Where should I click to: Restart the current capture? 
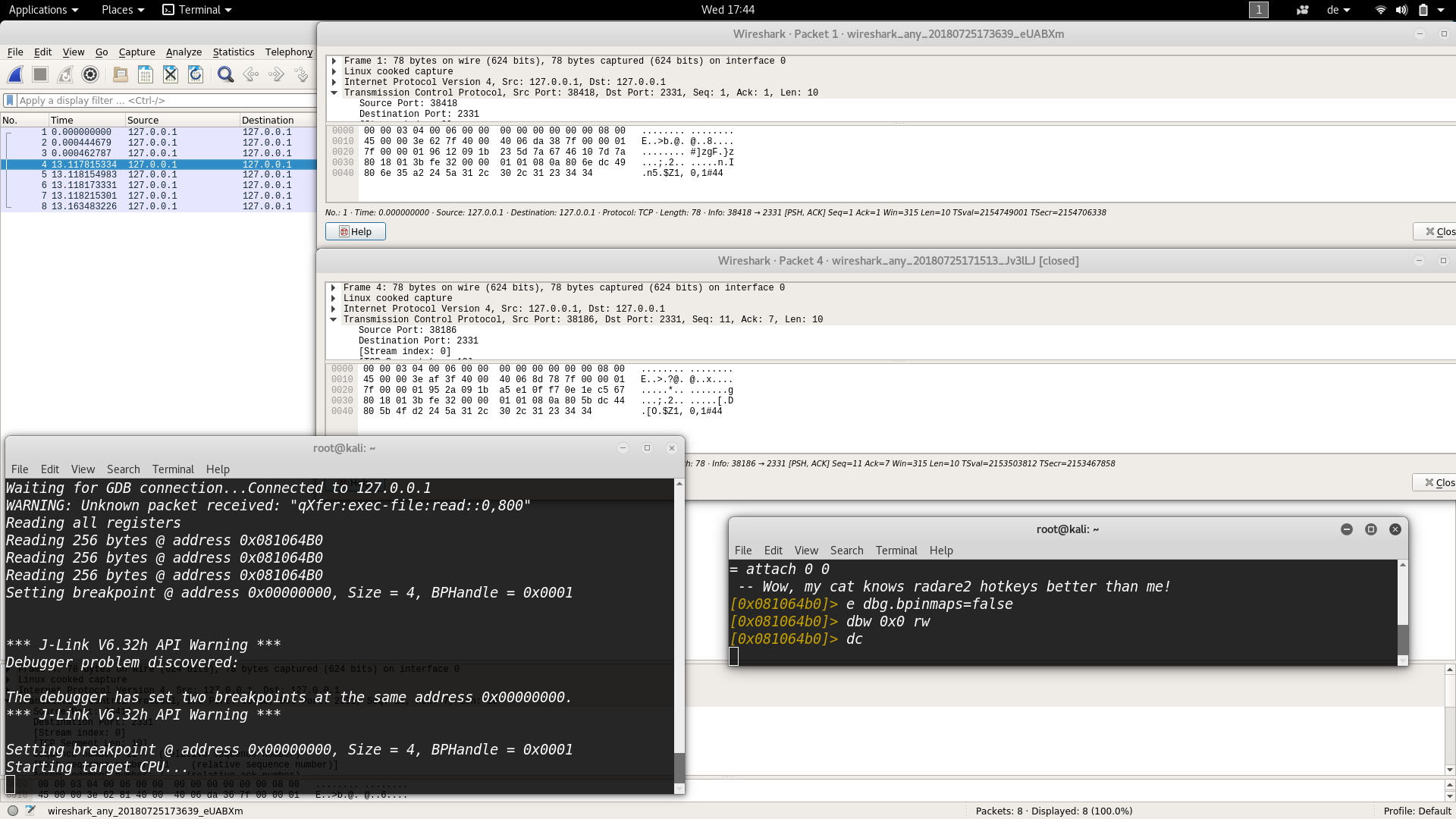coord(64,74)
